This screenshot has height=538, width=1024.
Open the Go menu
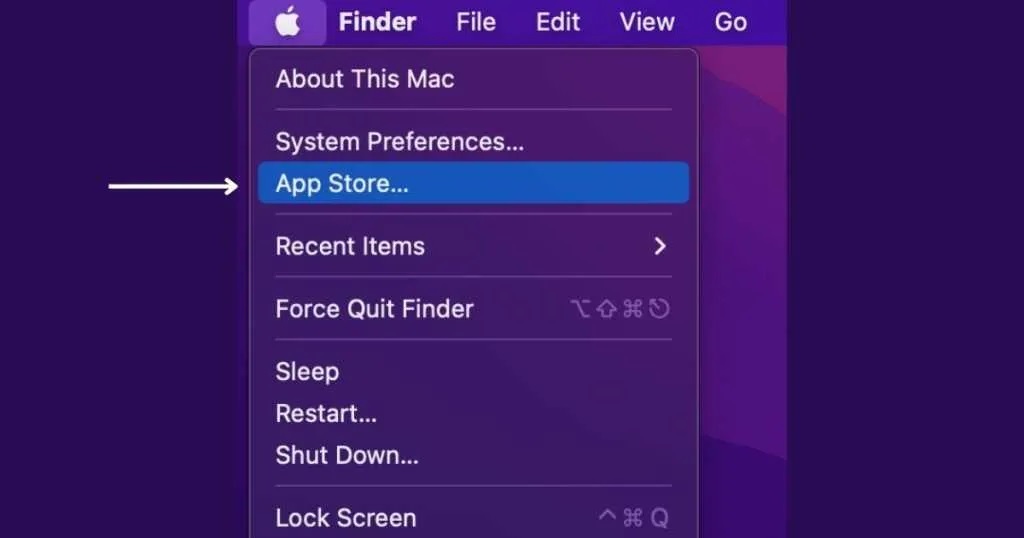pos(730,22)
